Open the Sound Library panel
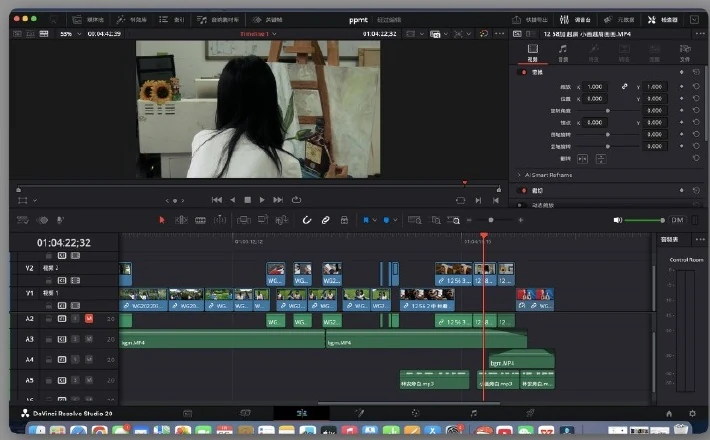The image size is (710, 440). [x=218, y=19]
